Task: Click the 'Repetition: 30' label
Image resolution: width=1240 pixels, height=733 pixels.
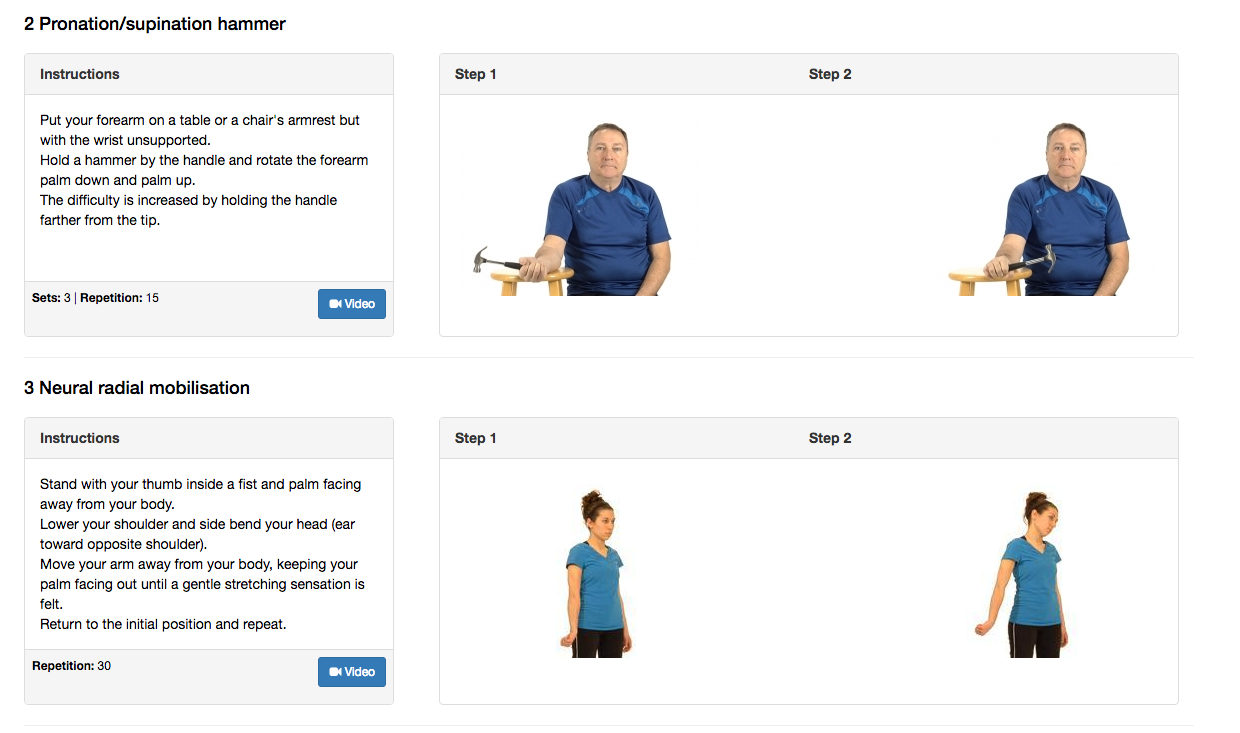Action: [x=72, y=666]
